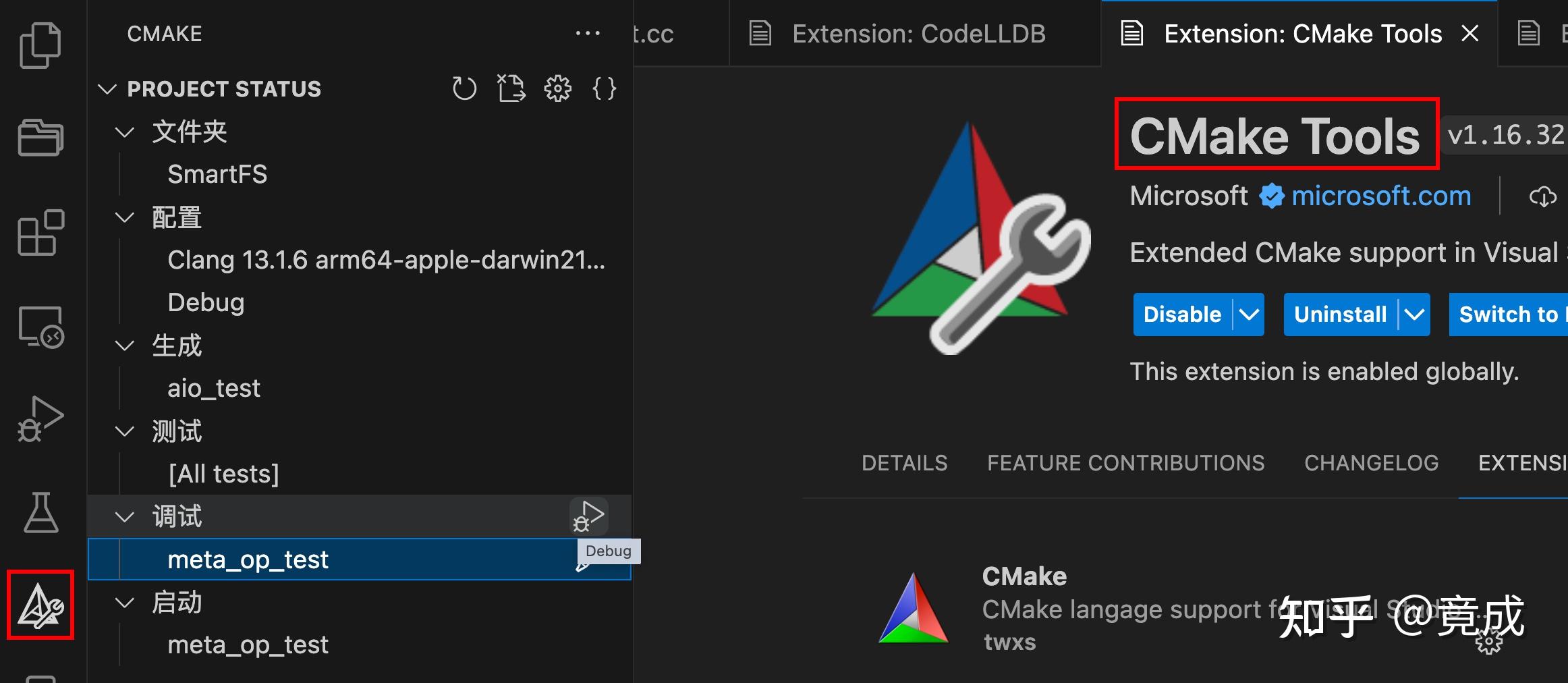
Task: Collapse the PROJECT STATUS section
Action: coord(108,88)
